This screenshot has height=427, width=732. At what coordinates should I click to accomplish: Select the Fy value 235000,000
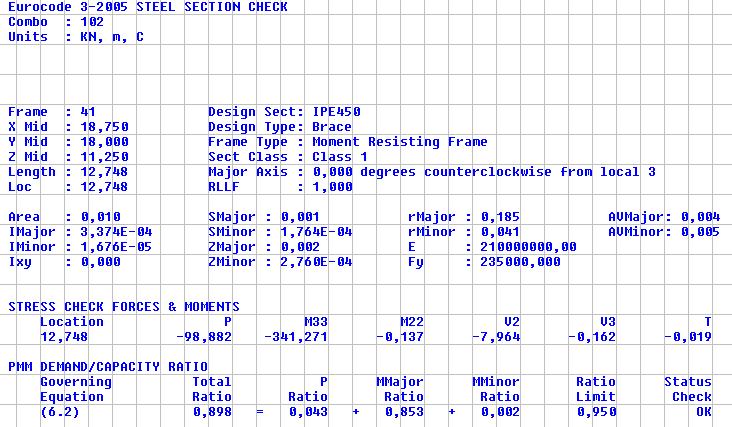click(521, 262)
